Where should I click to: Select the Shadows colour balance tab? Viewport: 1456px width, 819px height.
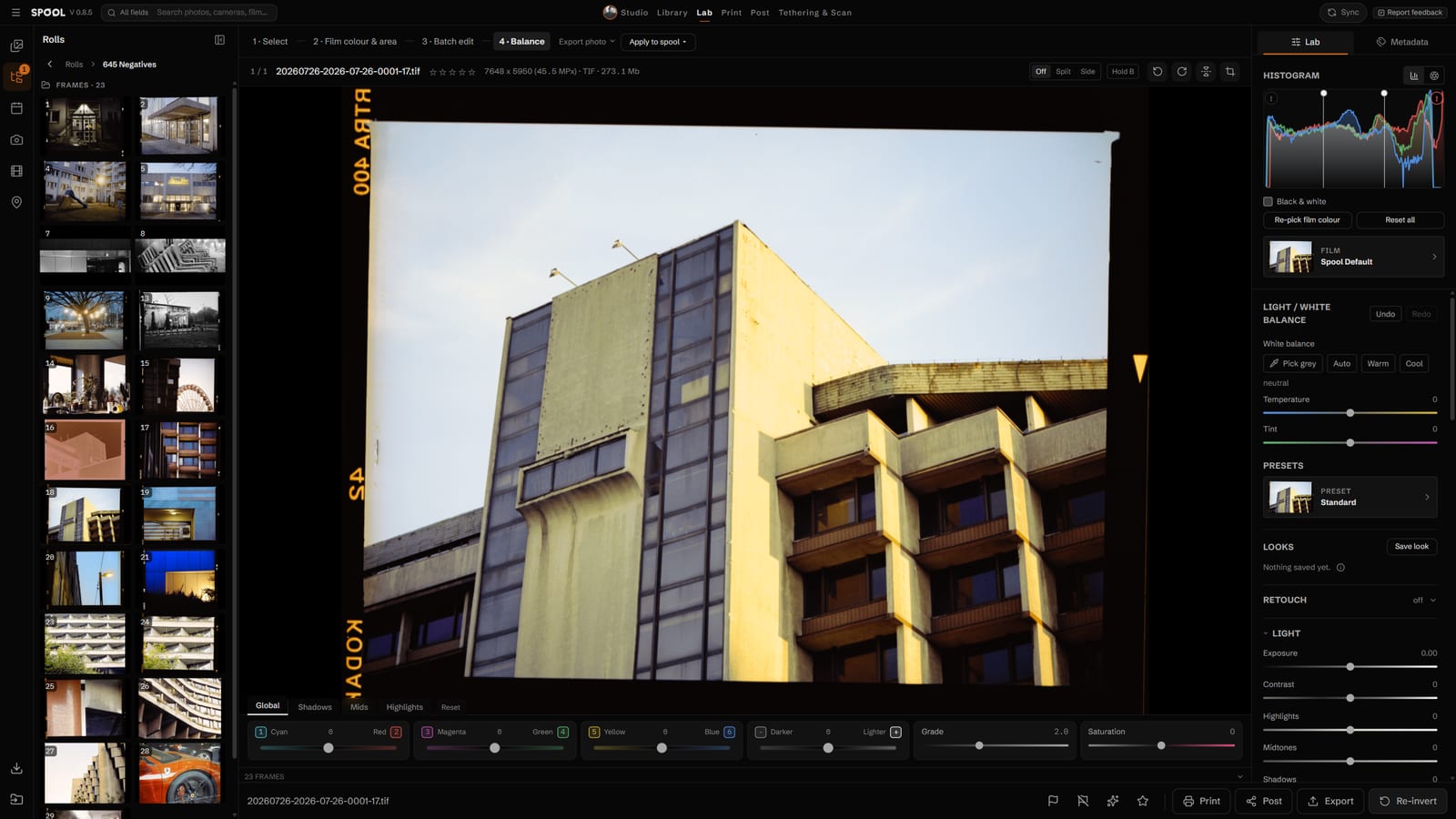point(315,707)
